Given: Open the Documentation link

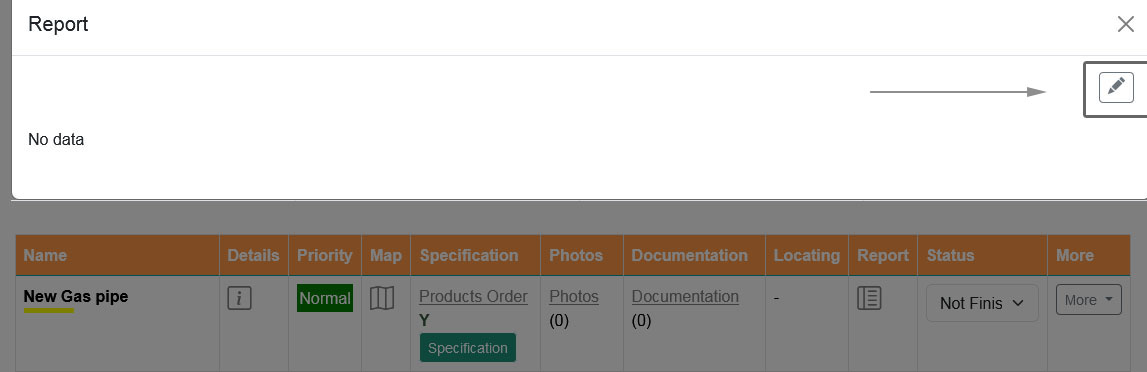Looking at the screenshot, I should click(685, 296).
